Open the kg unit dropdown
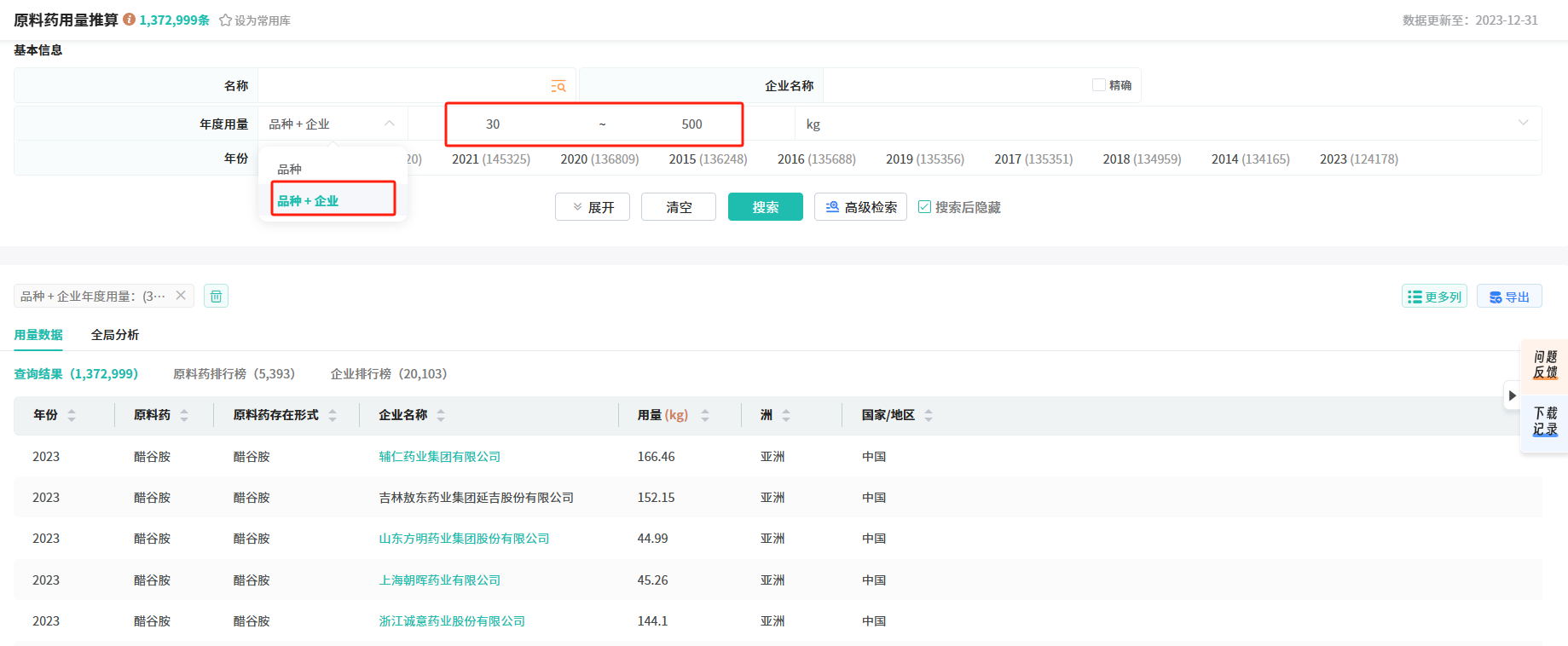The width and height of the screenshot is (1568, 646). (1522, 124)
